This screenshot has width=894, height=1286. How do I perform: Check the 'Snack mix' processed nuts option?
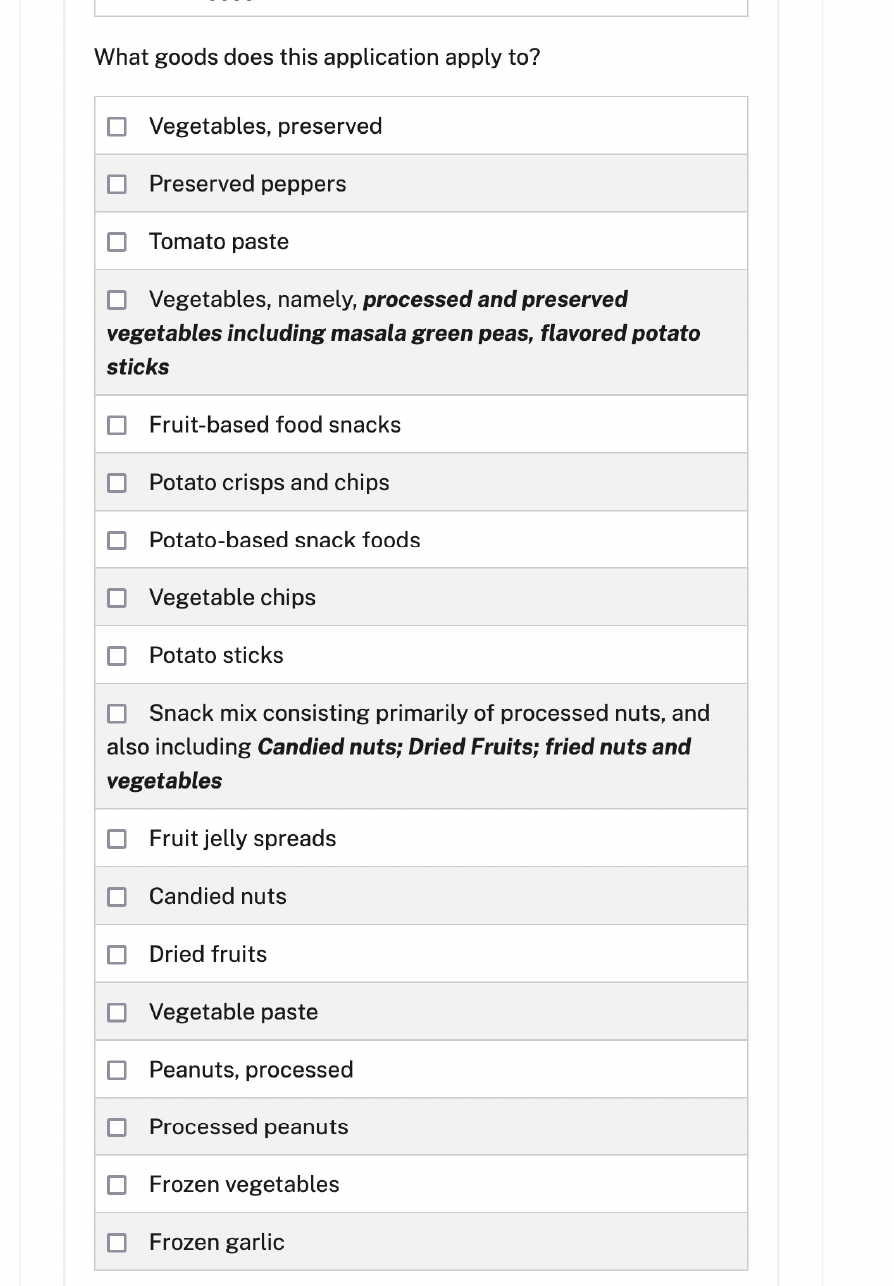(117, 714)
